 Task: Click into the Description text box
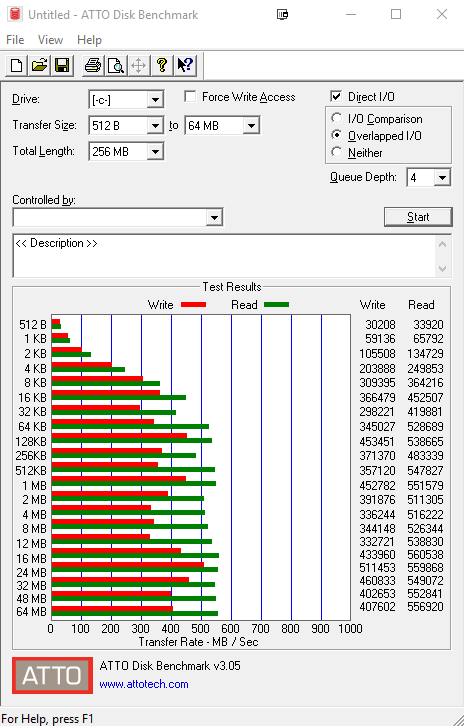(x=225, y=256)
